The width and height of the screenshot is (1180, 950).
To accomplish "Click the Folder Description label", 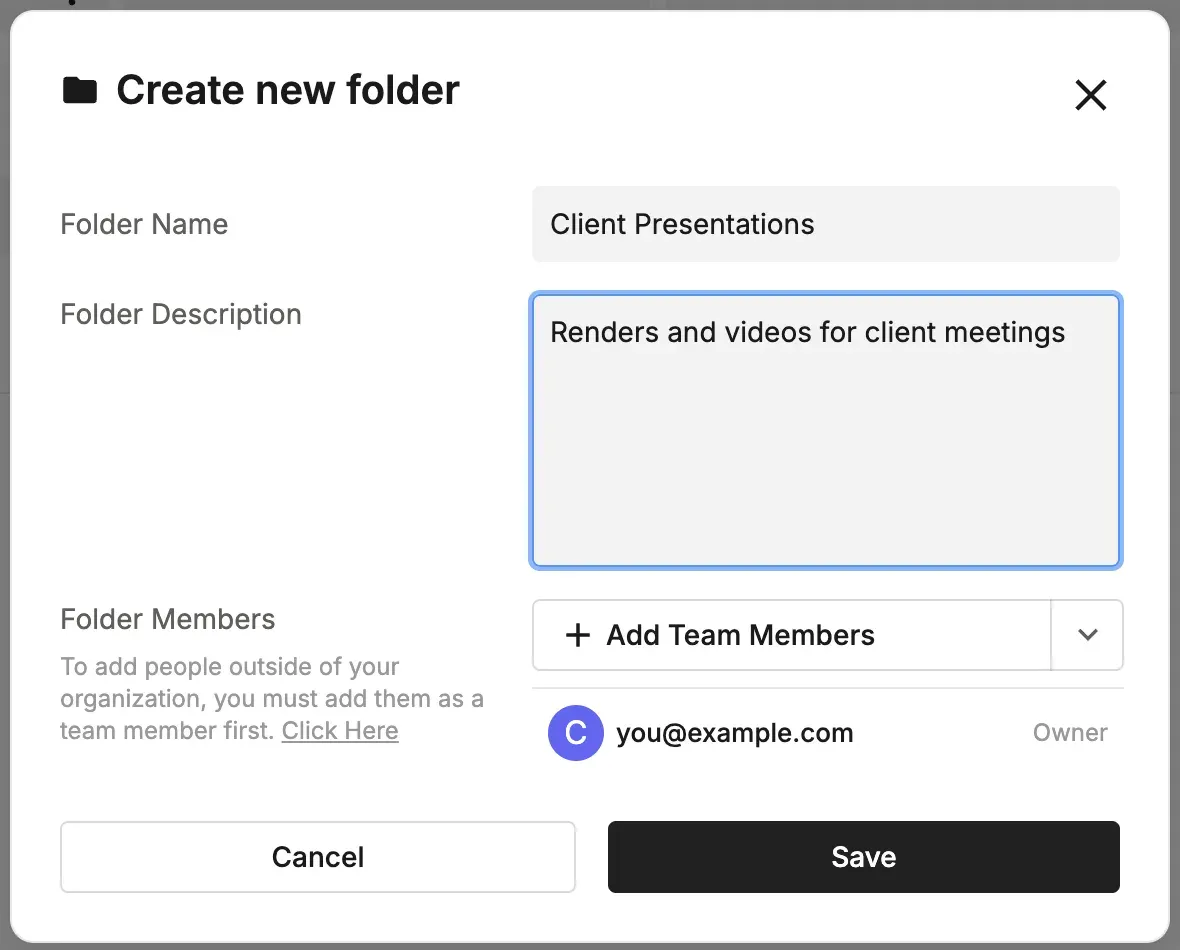I will point(181,315).
